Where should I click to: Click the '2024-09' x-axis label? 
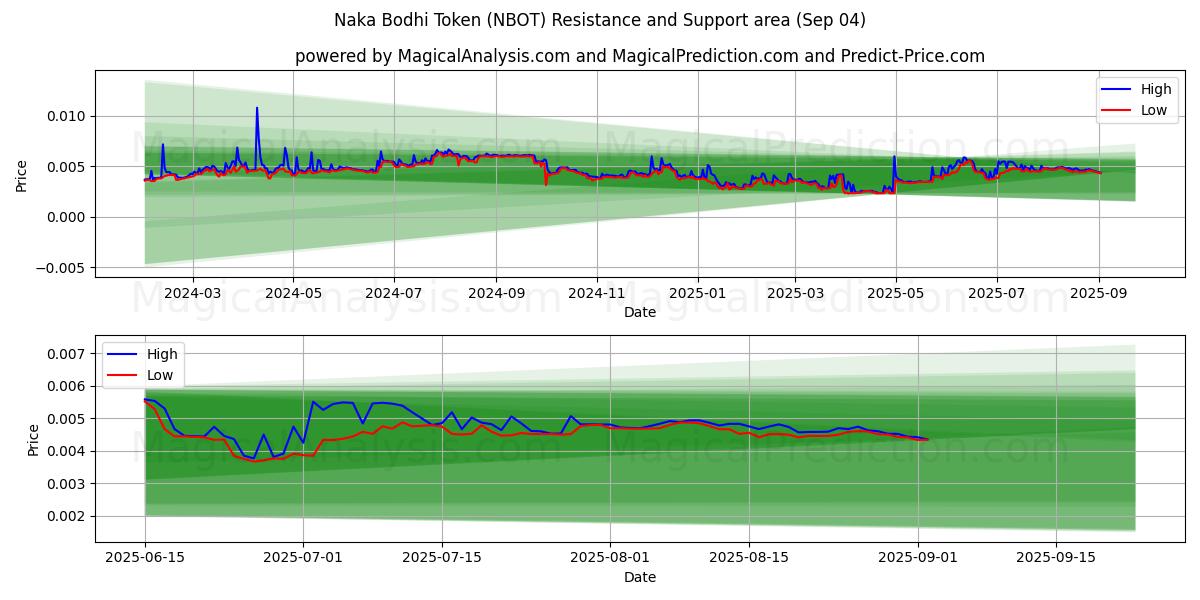pos(497,294)
